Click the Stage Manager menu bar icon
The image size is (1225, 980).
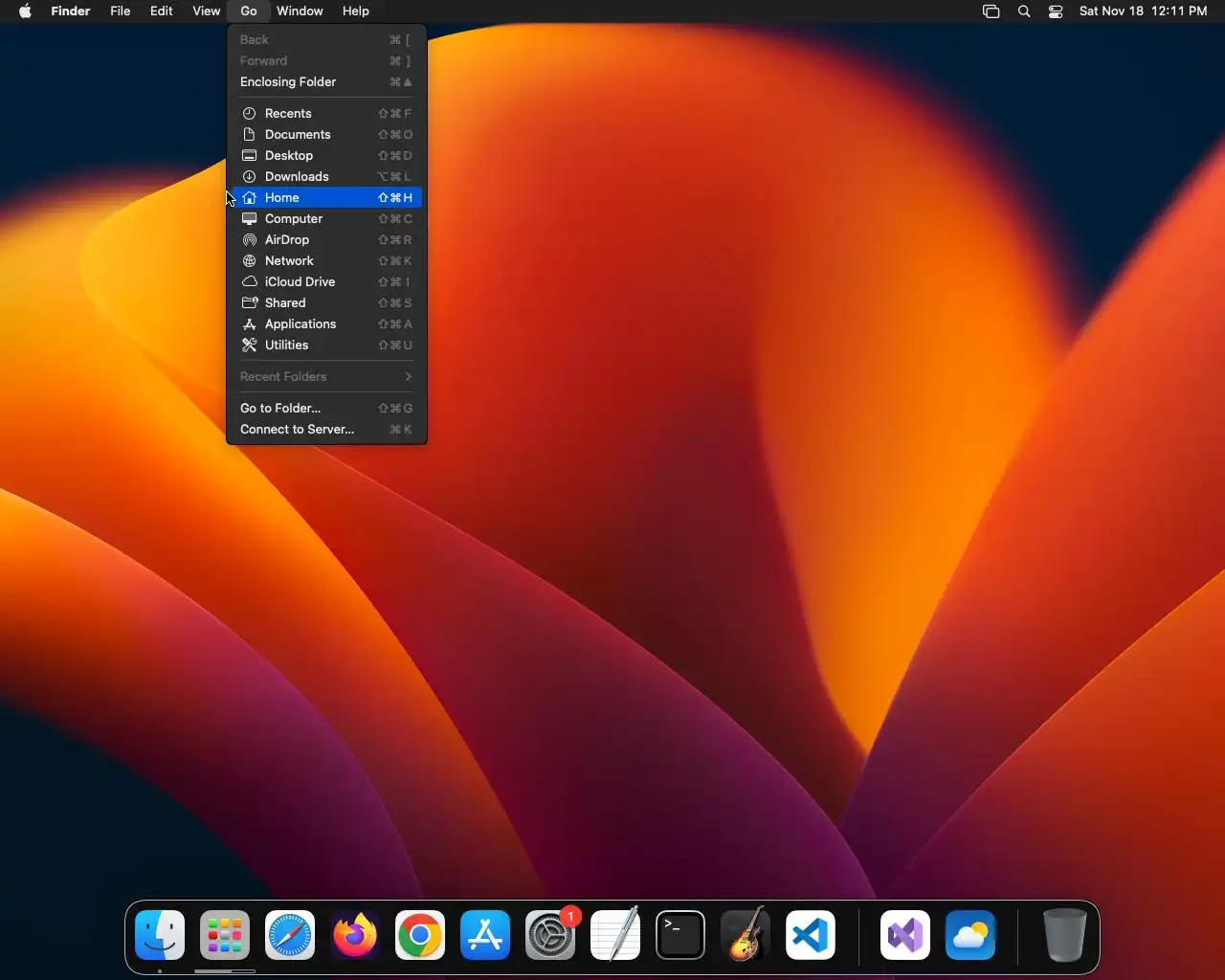[991, 11]
